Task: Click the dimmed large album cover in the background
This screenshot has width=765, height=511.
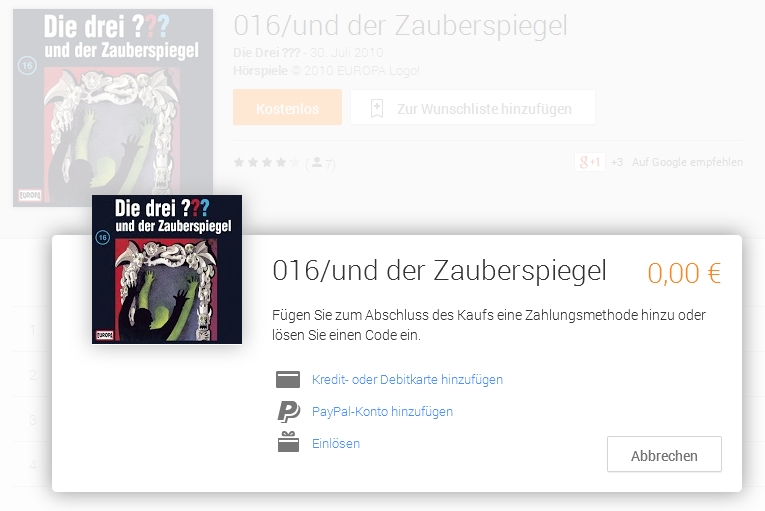Action: 113,108
